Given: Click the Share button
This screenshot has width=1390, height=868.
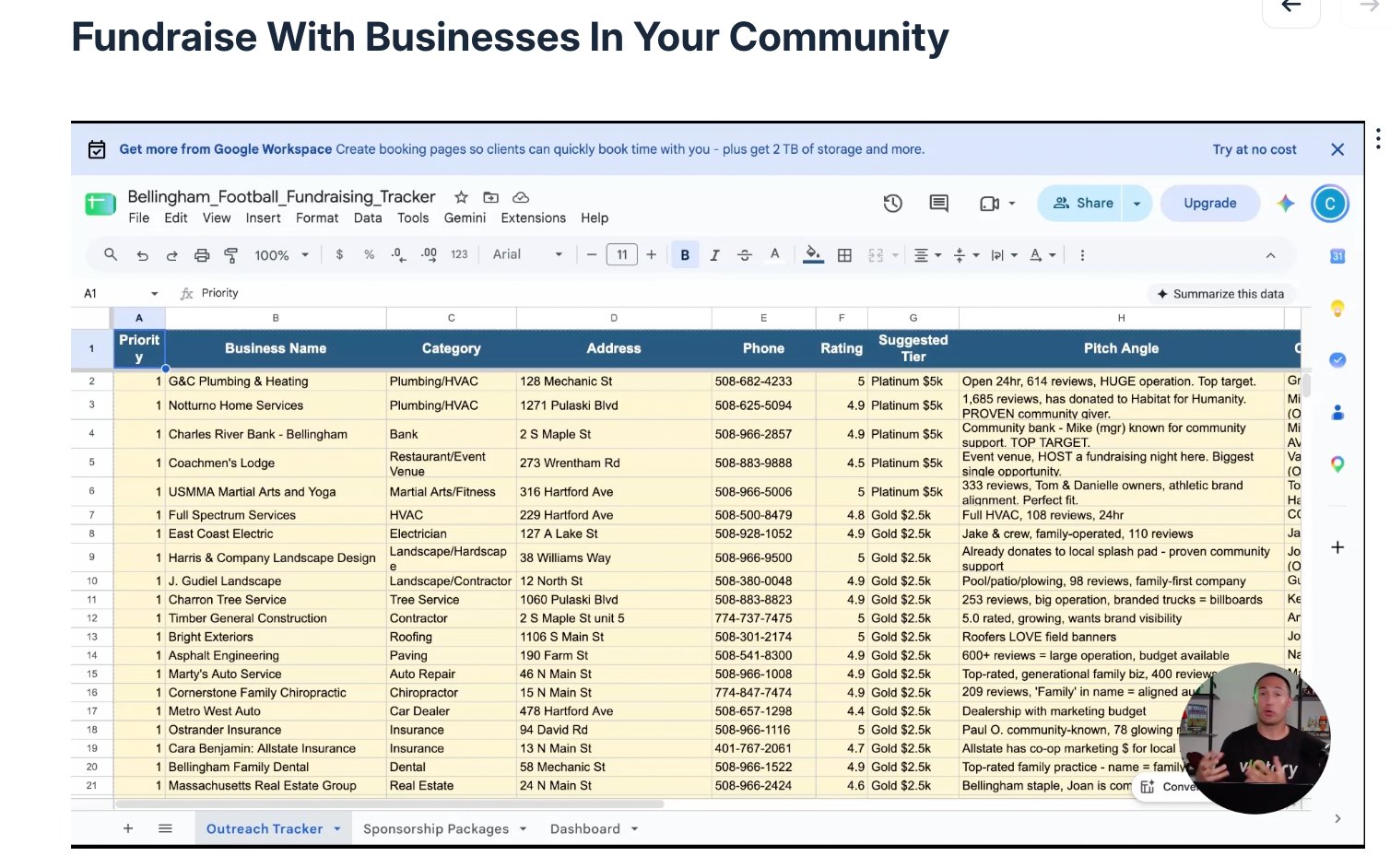Looking at the screenshot, I should point(1082,204).
